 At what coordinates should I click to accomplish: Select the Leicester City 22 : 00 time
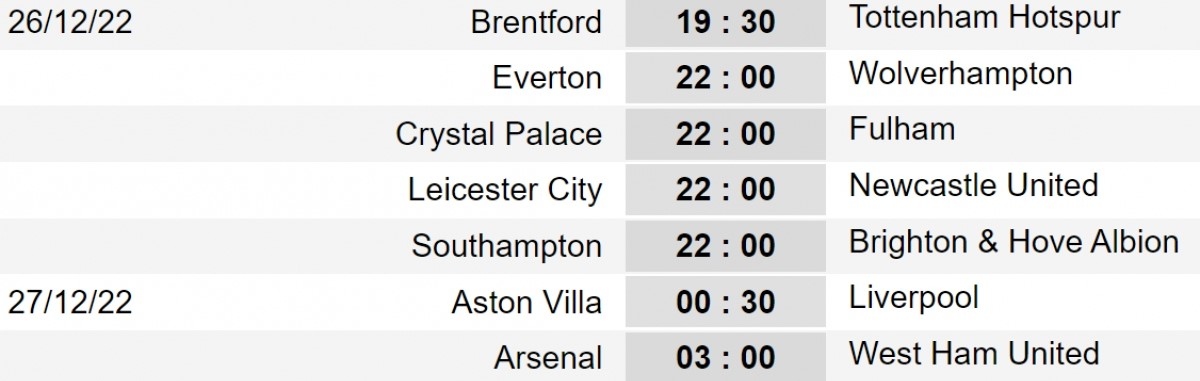[726, 189]
